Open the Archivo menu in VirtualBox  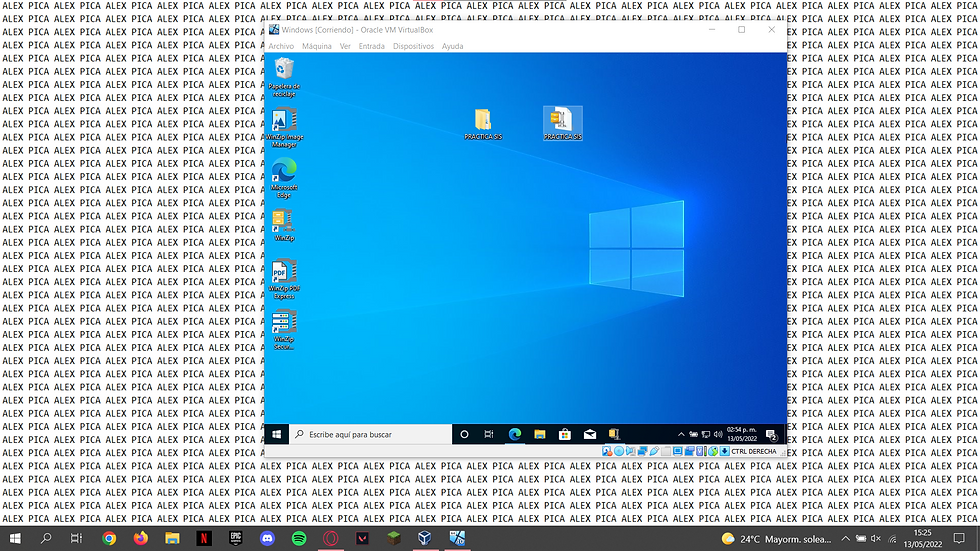tap(281, 46)
